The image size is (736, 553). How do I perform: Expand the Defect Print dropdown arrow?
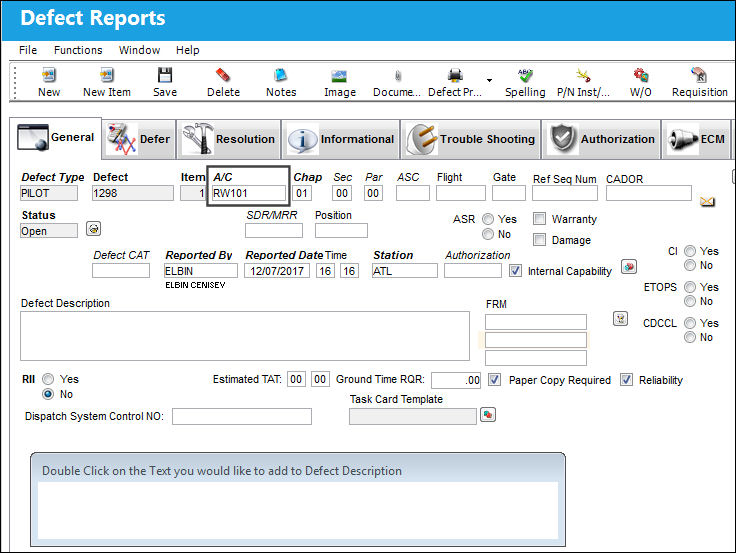(x=489, y=80)
